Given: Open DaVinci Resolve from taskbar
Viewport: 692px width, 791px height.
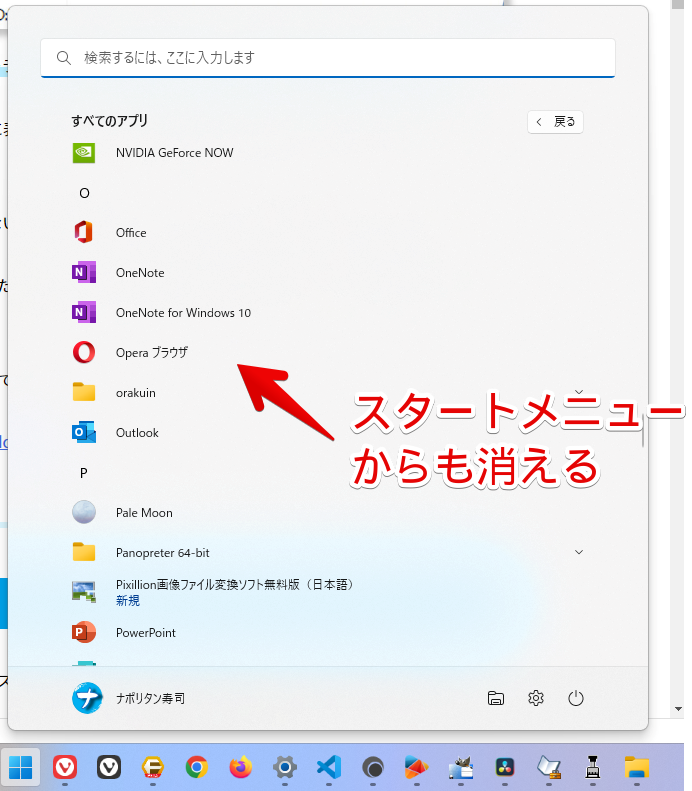Looking at the screenshot, I should tap(505, 767).
